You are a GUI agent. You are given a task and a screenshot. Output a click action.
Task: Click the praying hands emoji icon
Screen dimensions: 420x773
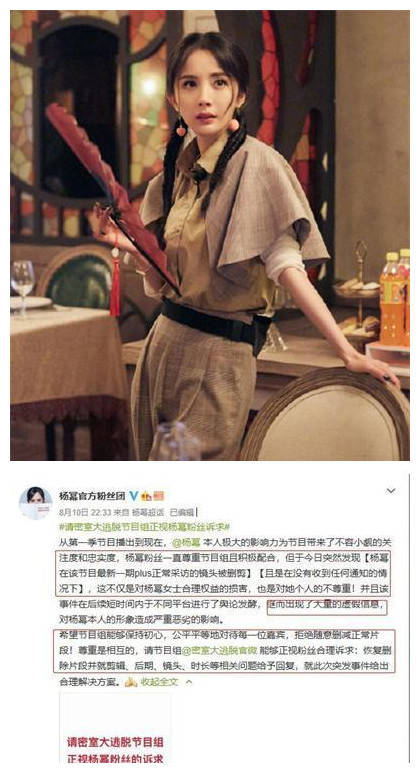click(x=131, y=683)
